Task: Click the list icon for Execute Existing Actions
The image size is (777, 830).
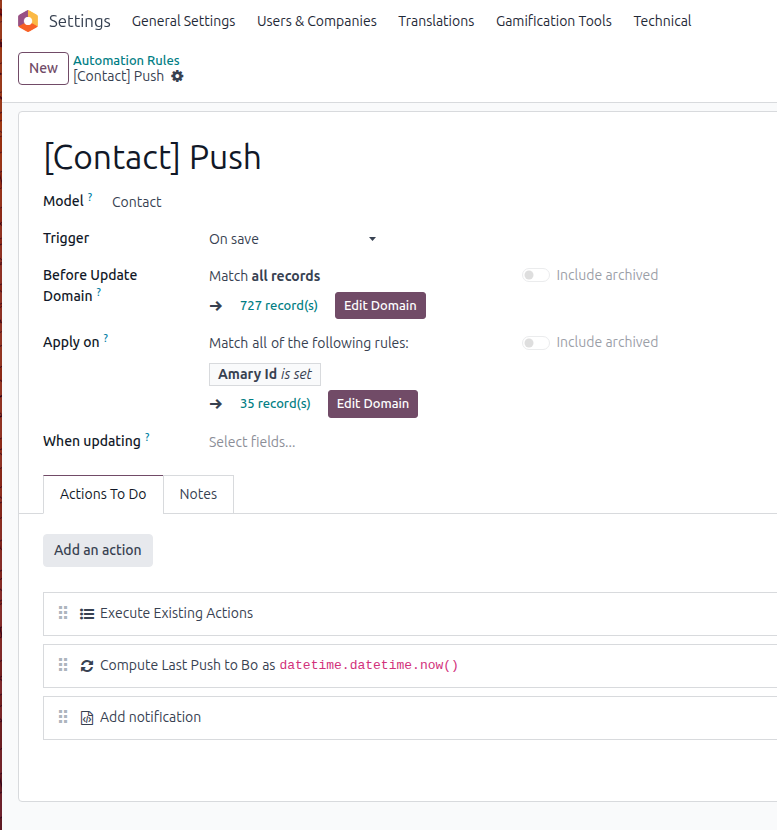Action: [x=87, y=614]
